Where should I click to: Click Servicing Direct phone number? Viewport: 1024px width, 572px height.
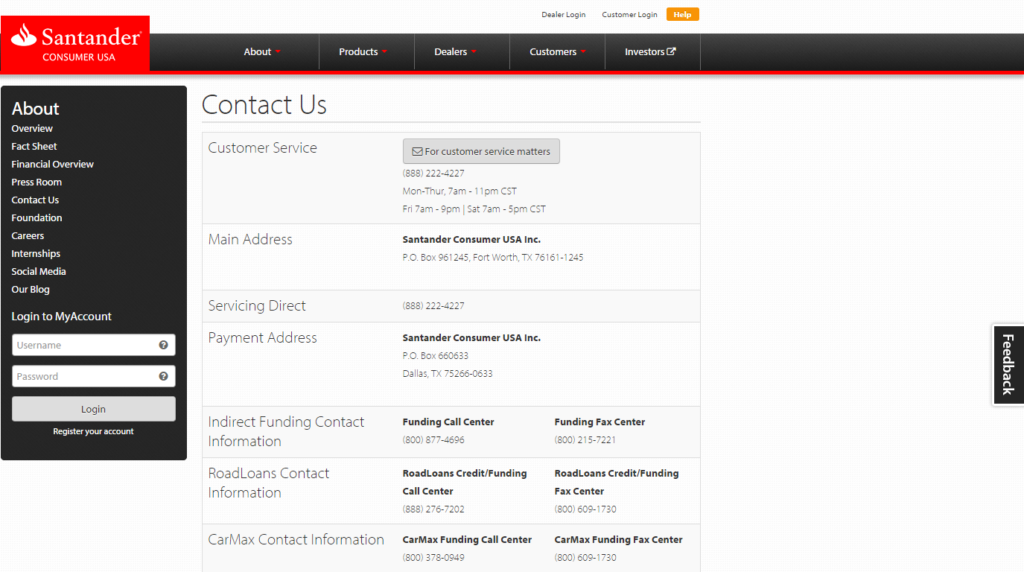(x=434, y=306)
